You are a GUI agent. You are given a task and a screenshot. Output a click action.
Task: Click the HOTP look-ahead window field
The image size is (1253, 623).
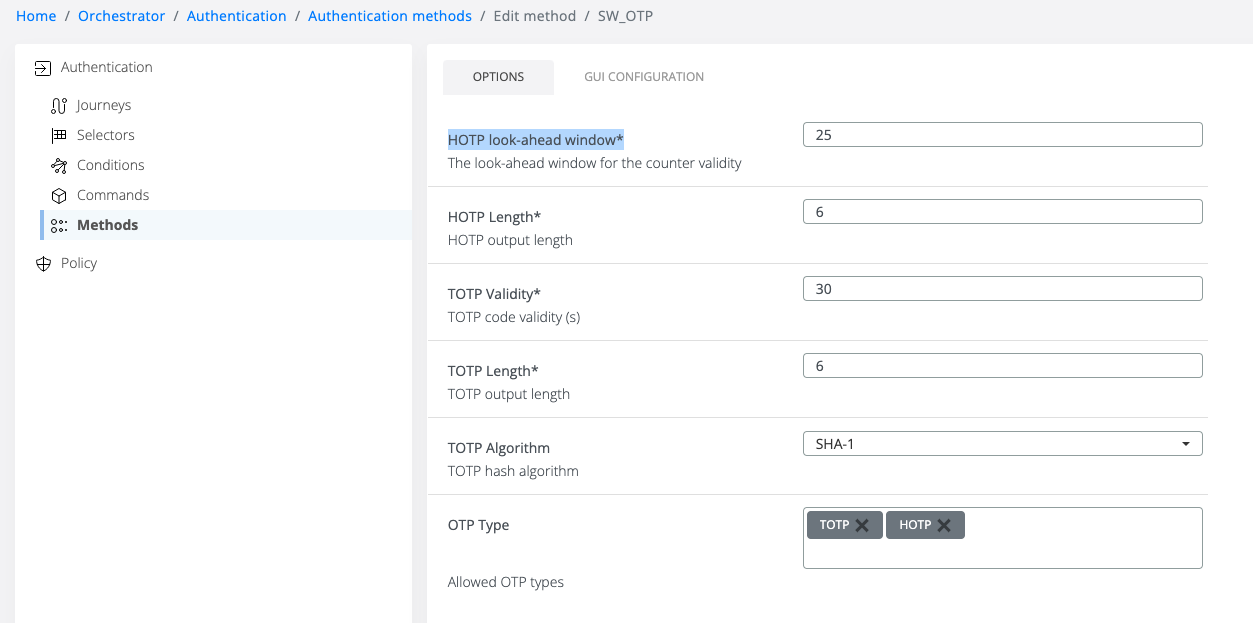pyautogui.click(x=1002, y=134)
